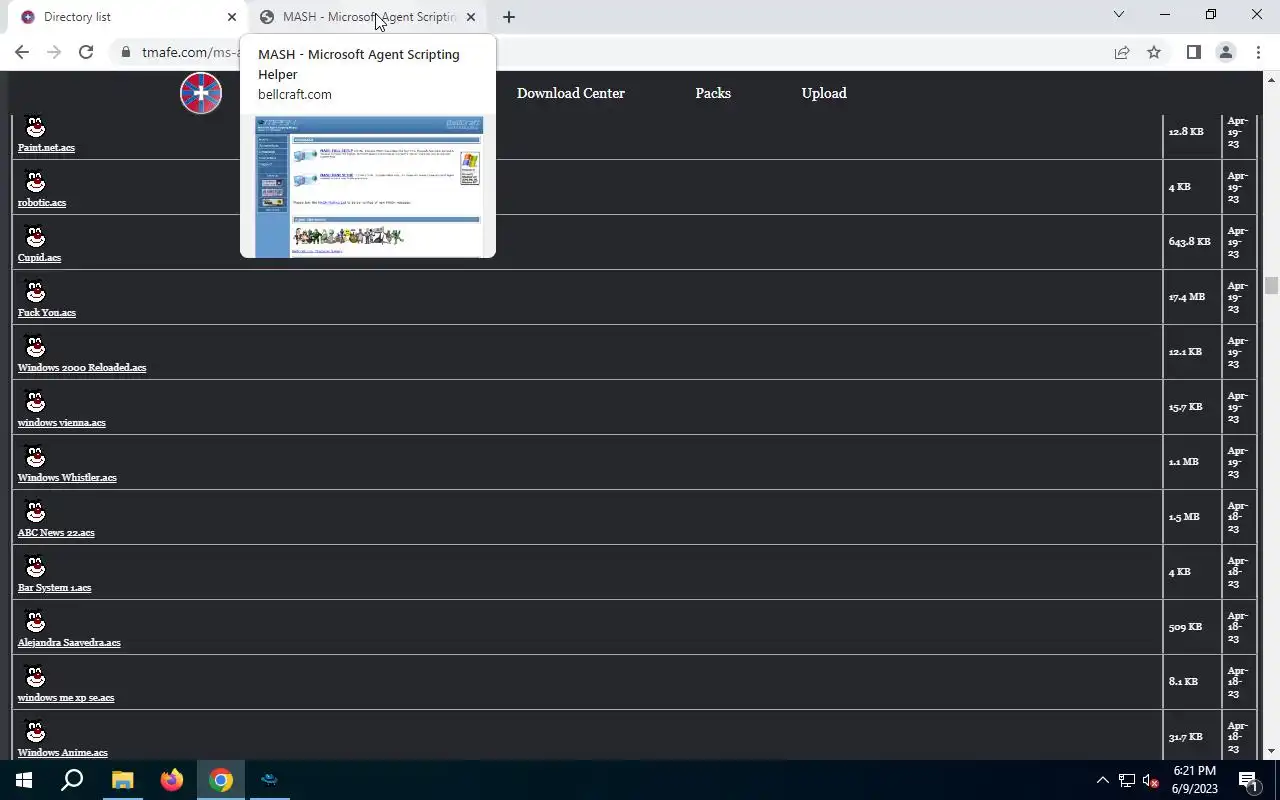Open the Chrome profile menu
Screen dimensions: 1280x800
click(x=1226, y=52)
